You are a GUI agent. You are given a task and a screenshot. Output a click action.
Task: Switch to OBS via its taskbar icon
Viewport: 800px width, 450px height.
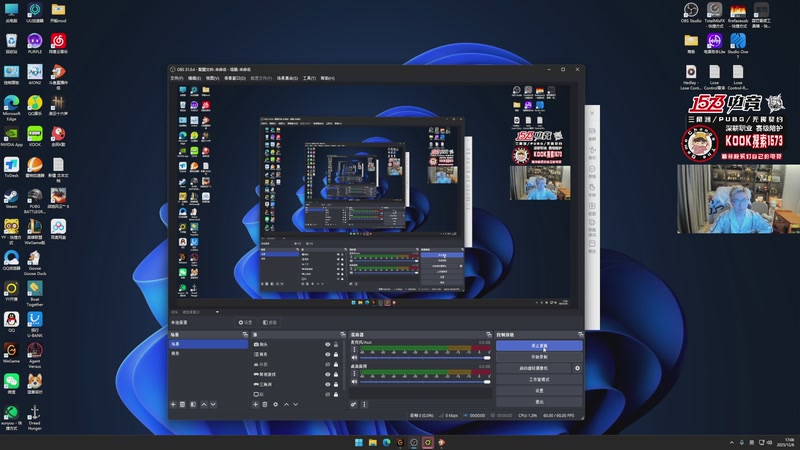414,442
